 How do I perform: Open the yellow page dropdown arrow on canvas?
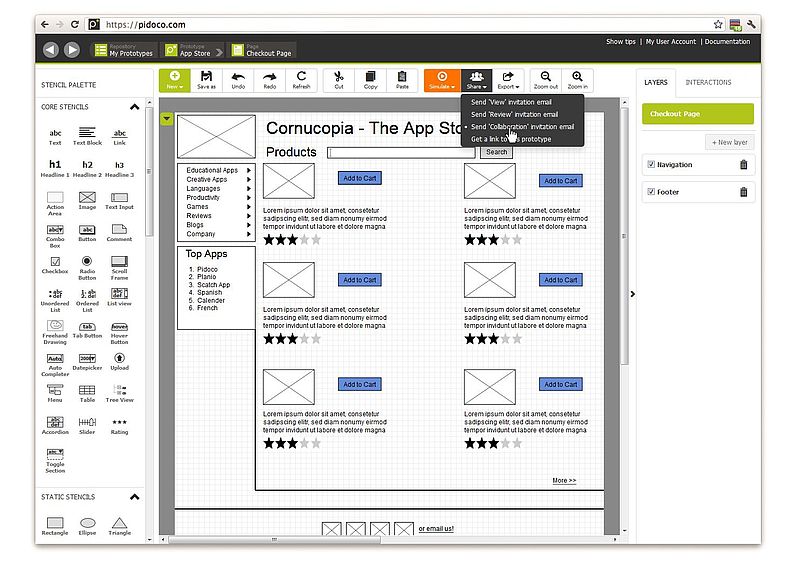tap(166, 119)
